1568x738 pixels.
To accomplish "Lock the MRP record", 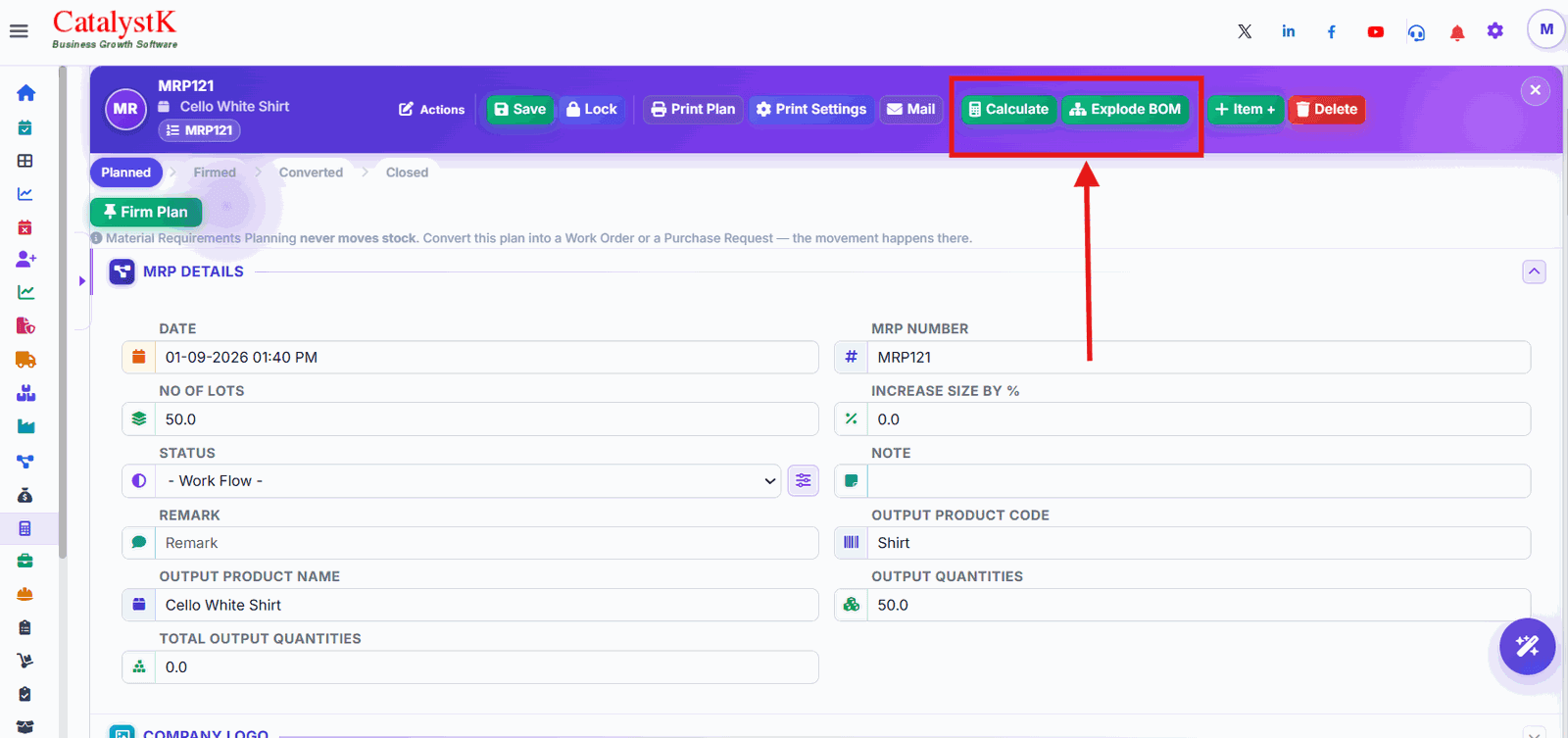I will (x=592, y=110).
